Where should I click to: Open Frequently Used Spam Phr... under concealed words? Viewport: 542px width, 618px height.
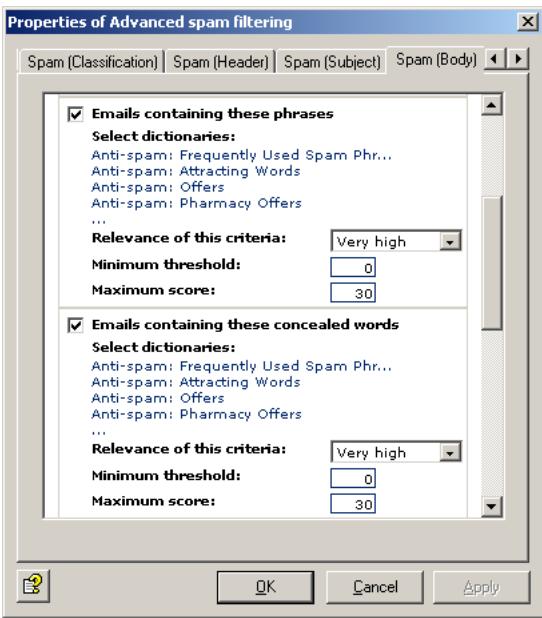[242, 366]
